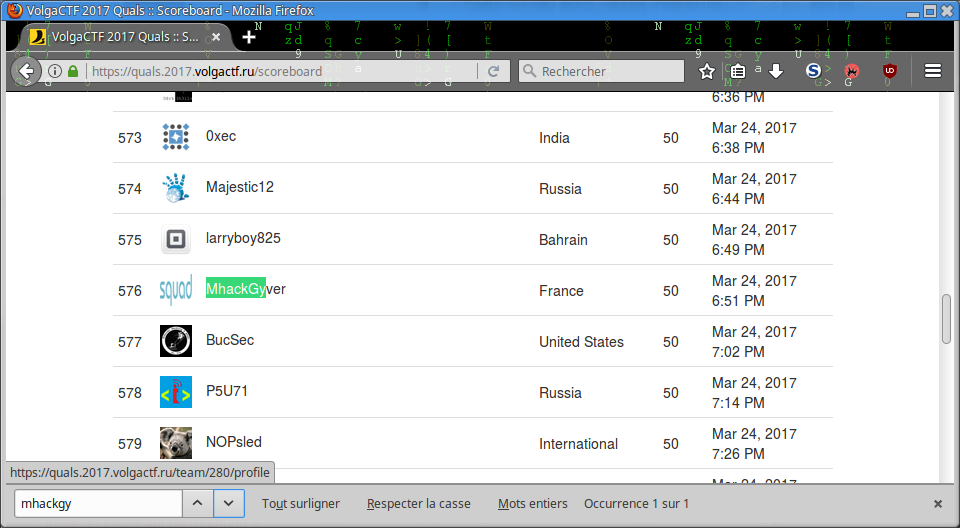
Task: Click the blue S extension icon
Action: (x=813, y=71)
